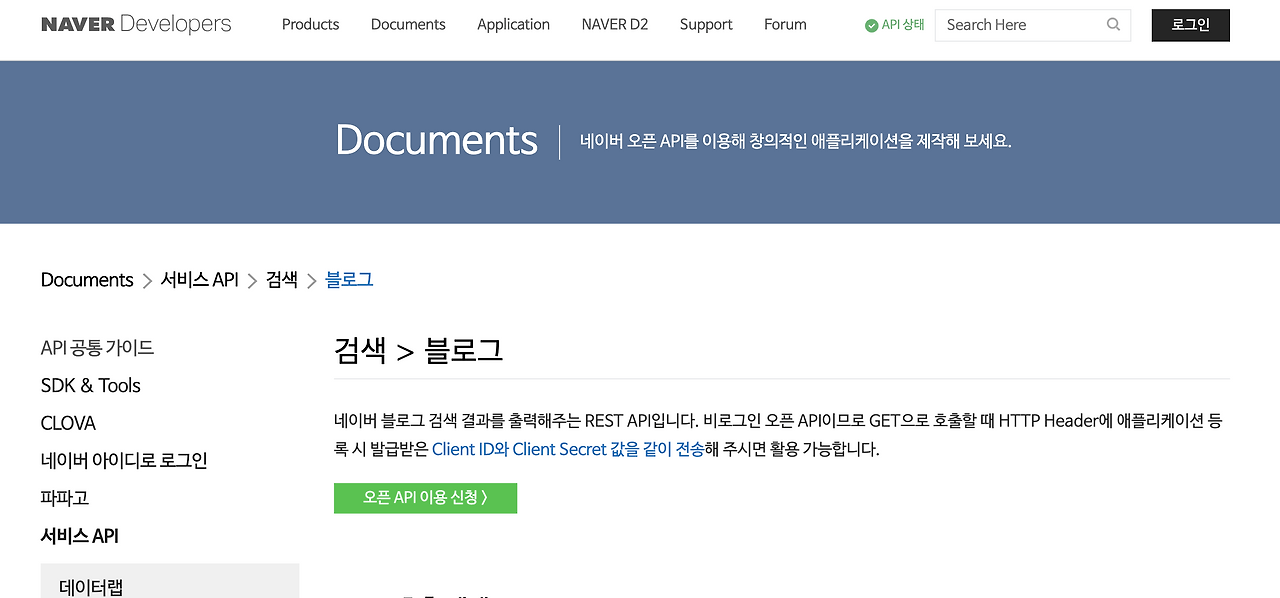Open the Documents menu

coord(408,25)
